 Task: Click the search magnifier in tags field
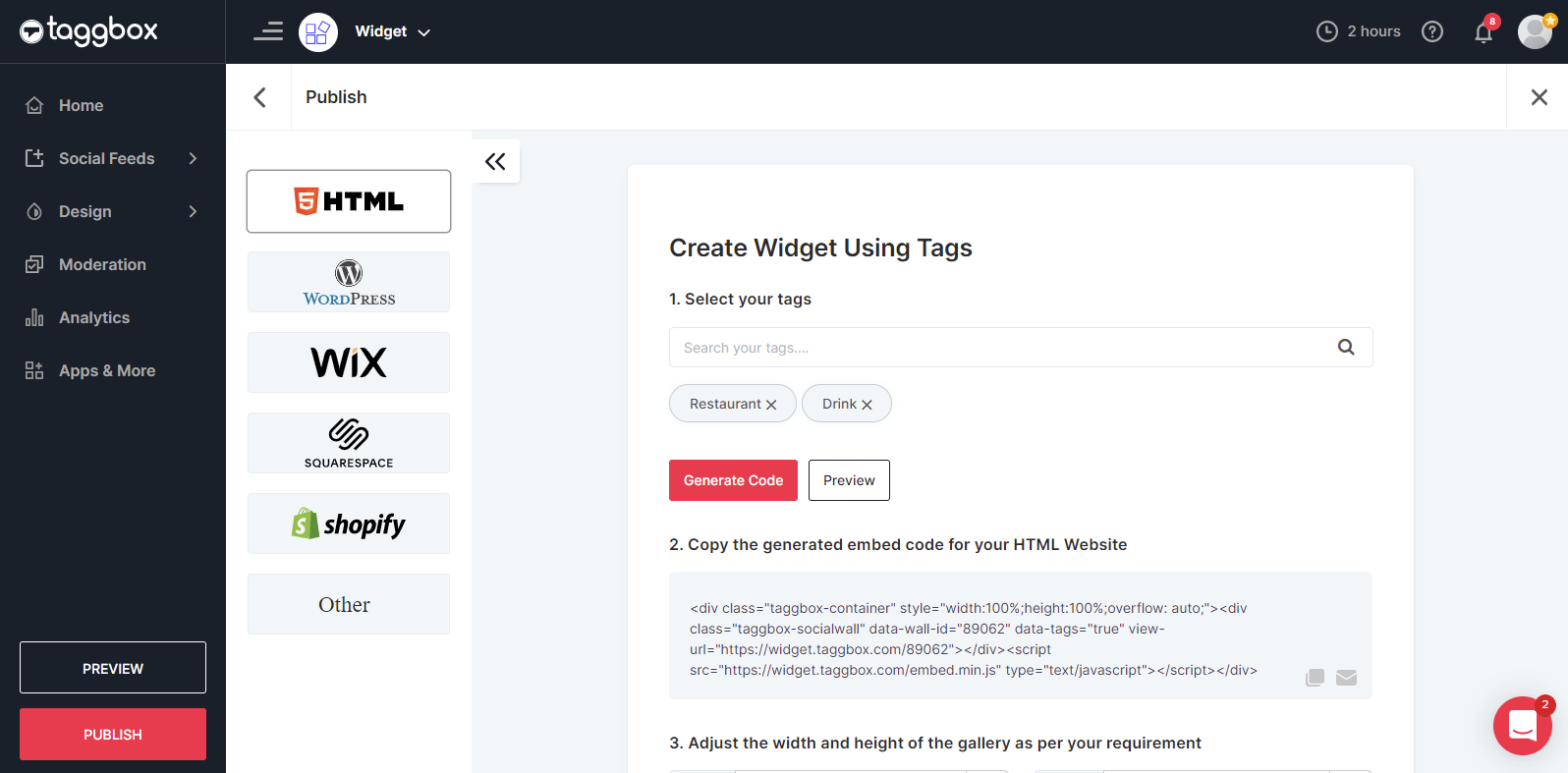coord(1346,347)
